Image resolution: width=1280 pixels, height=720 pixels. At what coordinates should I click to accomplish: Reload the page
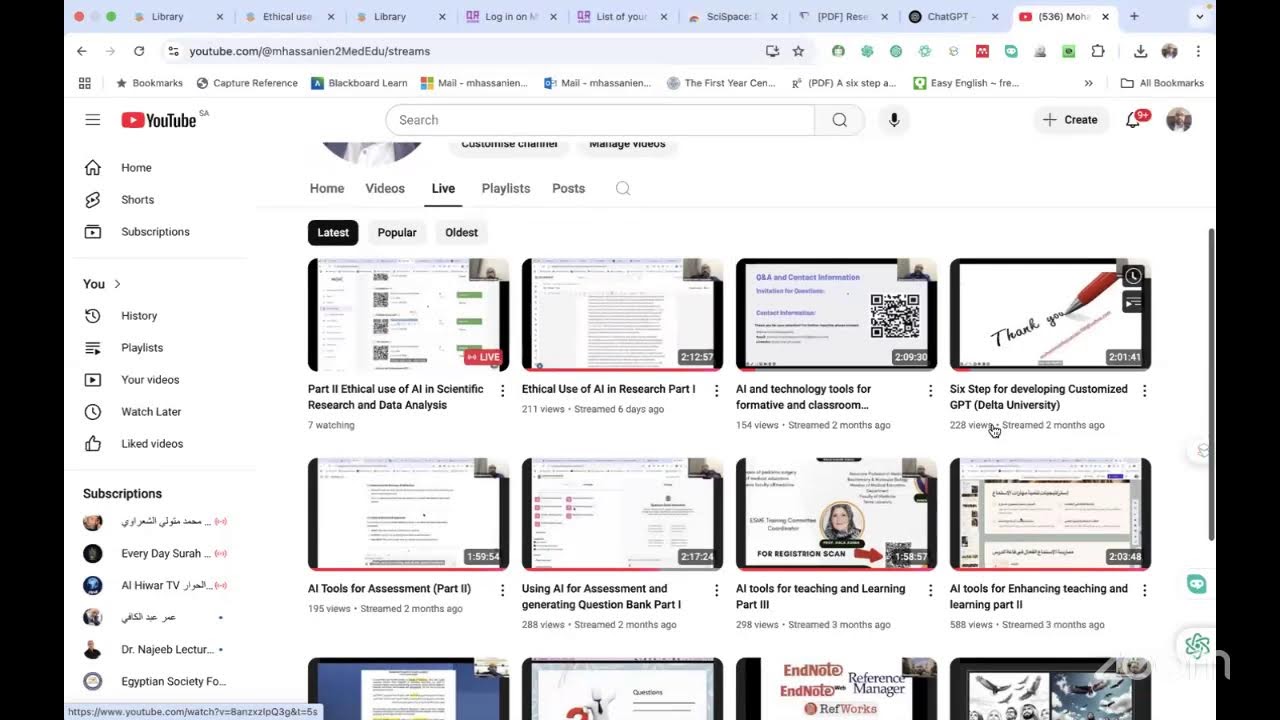[x=139, y=51]
